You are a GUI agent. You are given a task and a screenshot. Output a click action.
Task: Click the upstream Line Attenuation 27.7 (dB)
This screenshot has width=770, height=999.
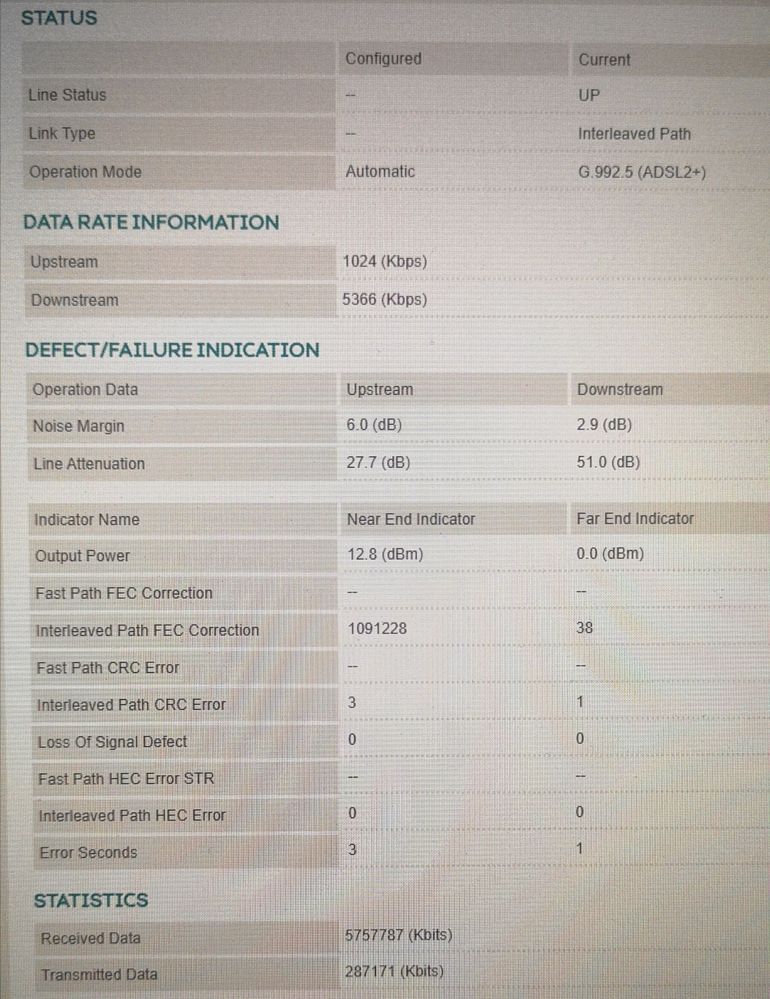point(378,463)
